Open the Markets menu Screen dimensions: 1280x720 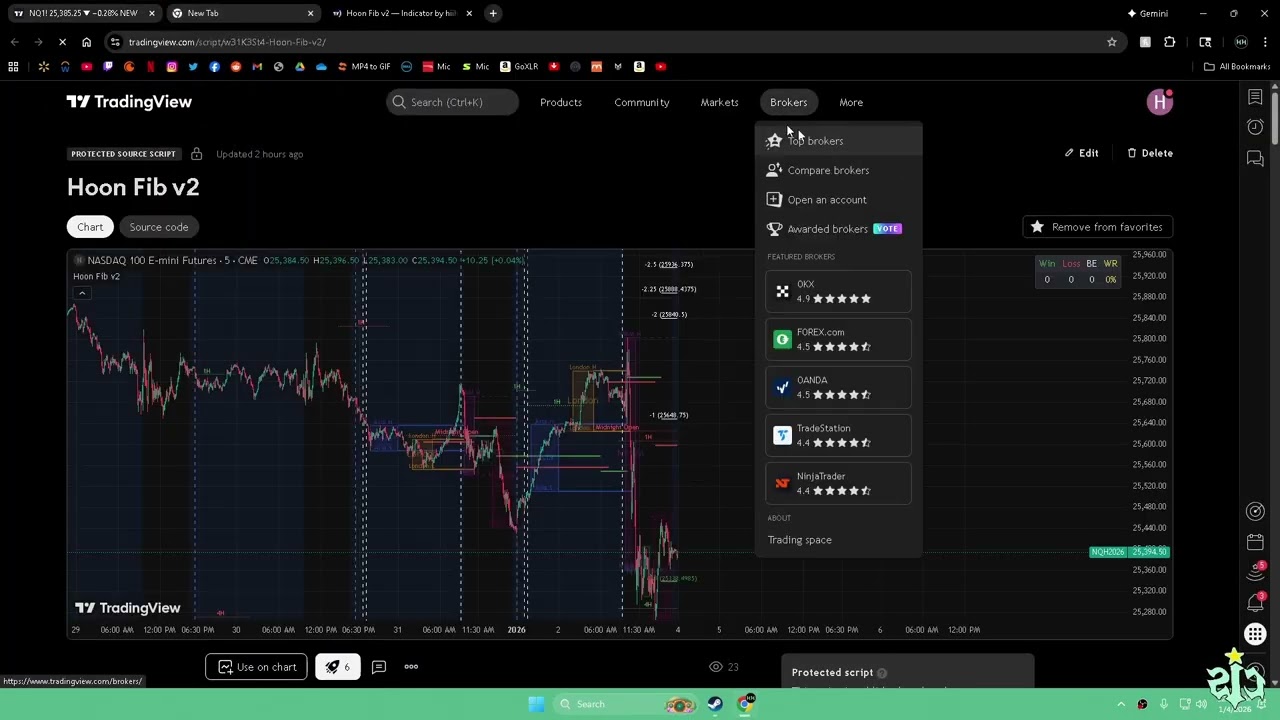click(719, 102)
